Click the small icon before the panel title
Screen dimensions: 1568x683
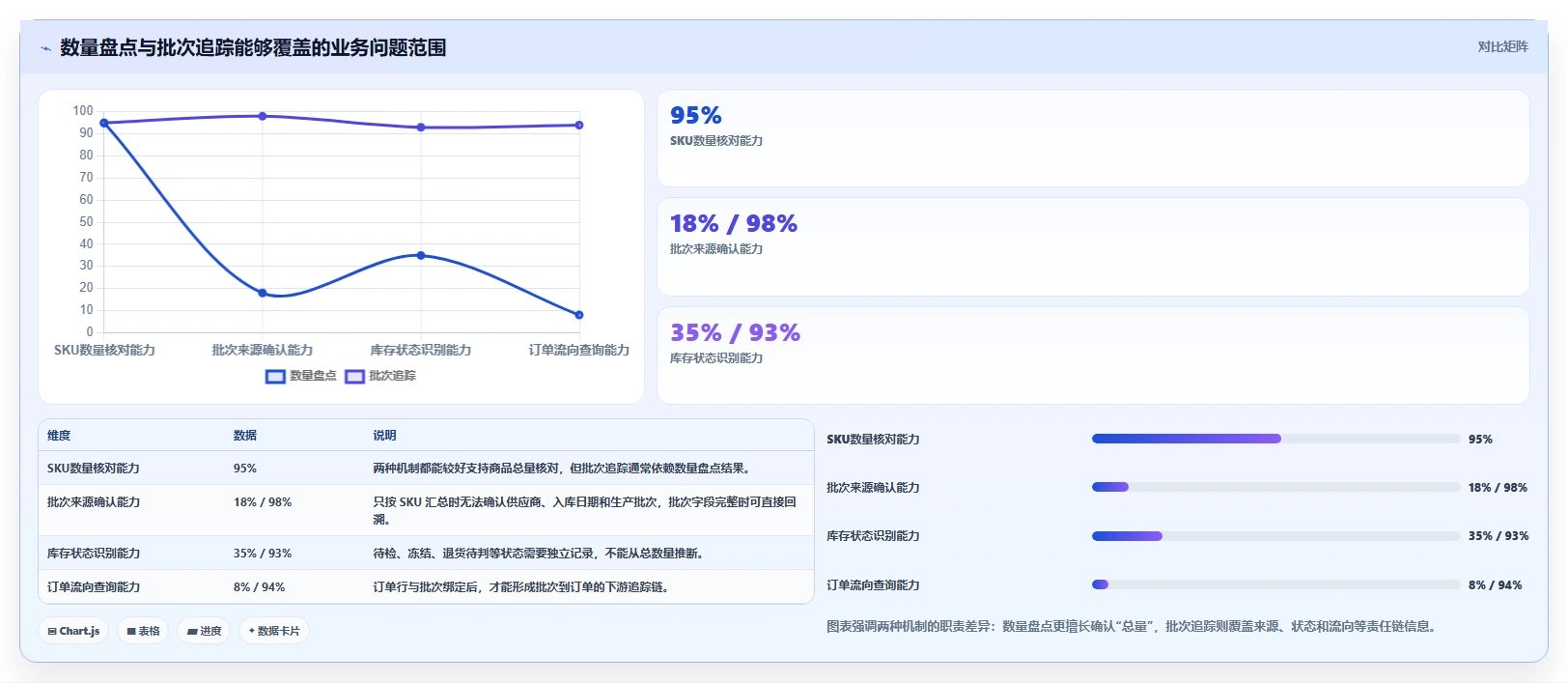tap(45, 48)
